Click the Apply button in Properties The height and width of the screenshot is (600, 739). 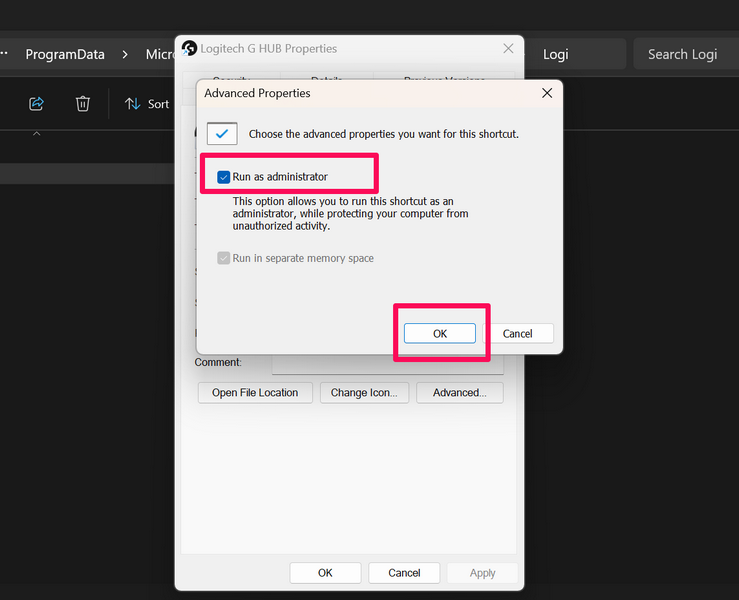point(482,573)
